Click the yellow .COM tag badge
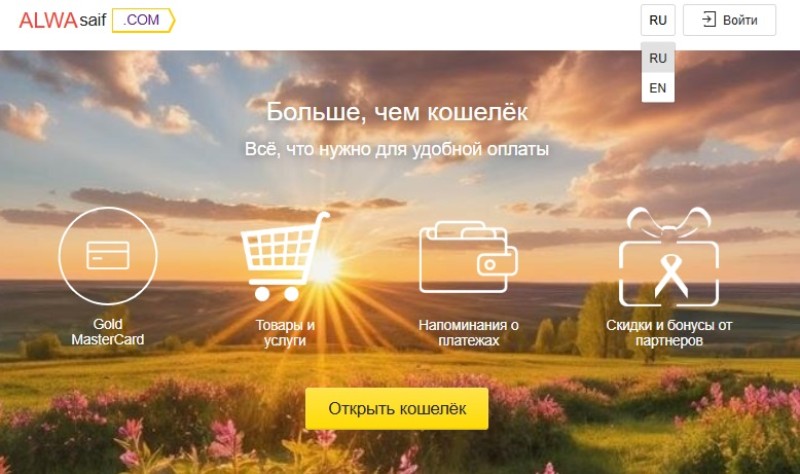800x474 pixels. pyautogui.click(x=143, y=20)
